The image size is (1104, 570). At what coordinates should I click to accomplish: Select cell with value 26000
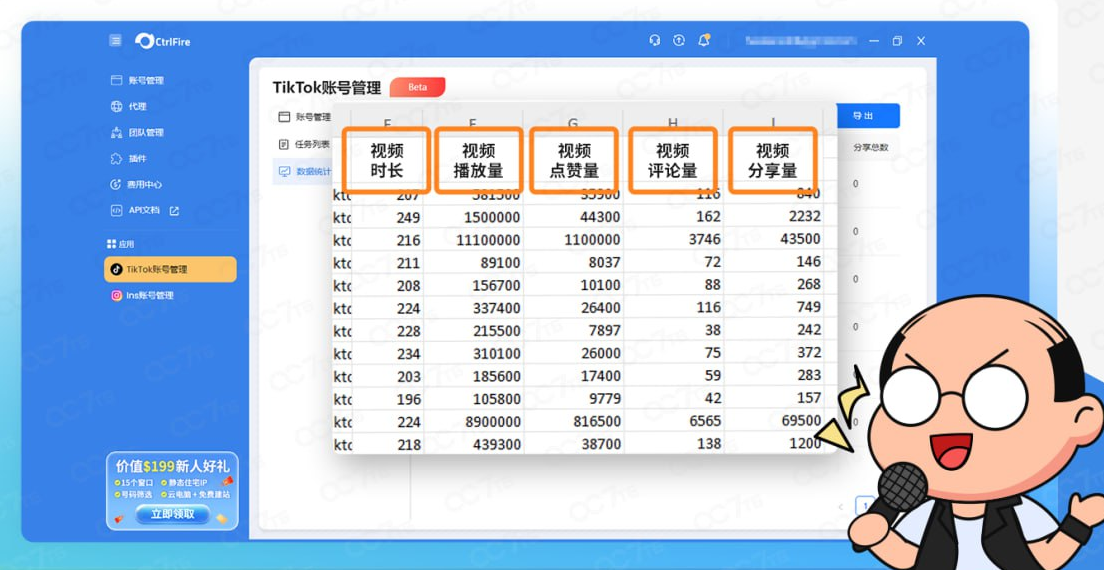click(x=573, y=353)
